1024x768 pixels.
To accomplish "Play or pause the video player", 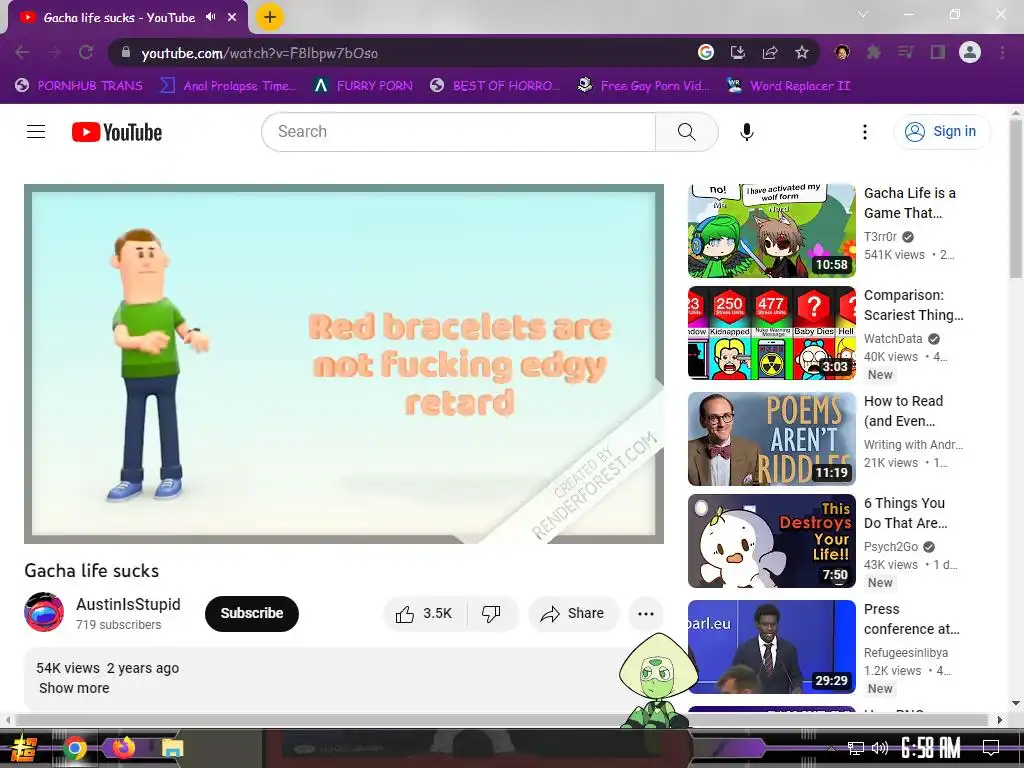I will [x=344, y=364].
